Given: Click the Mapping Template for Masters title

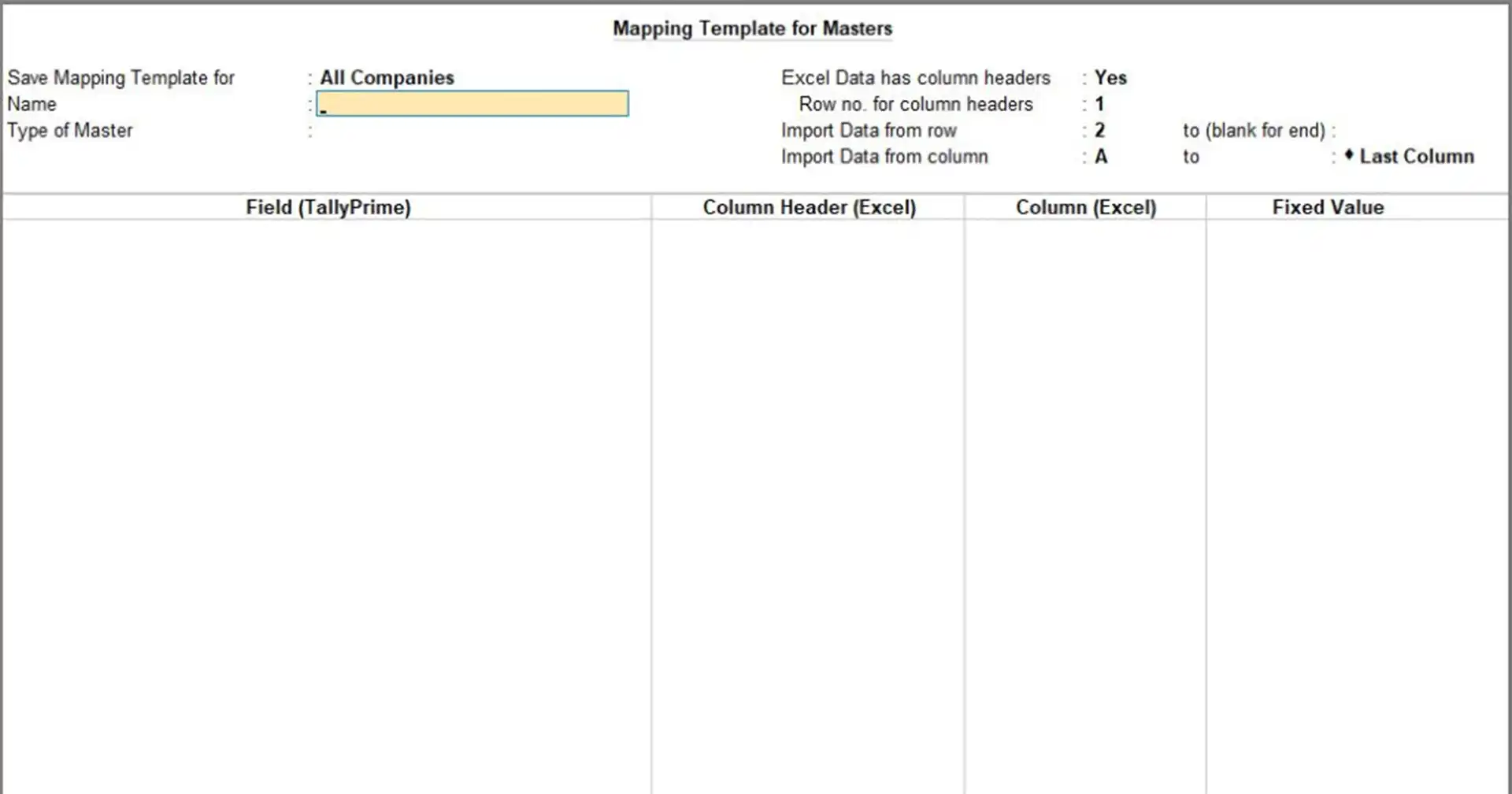Looking at the screenshot, I should [752, 28].
